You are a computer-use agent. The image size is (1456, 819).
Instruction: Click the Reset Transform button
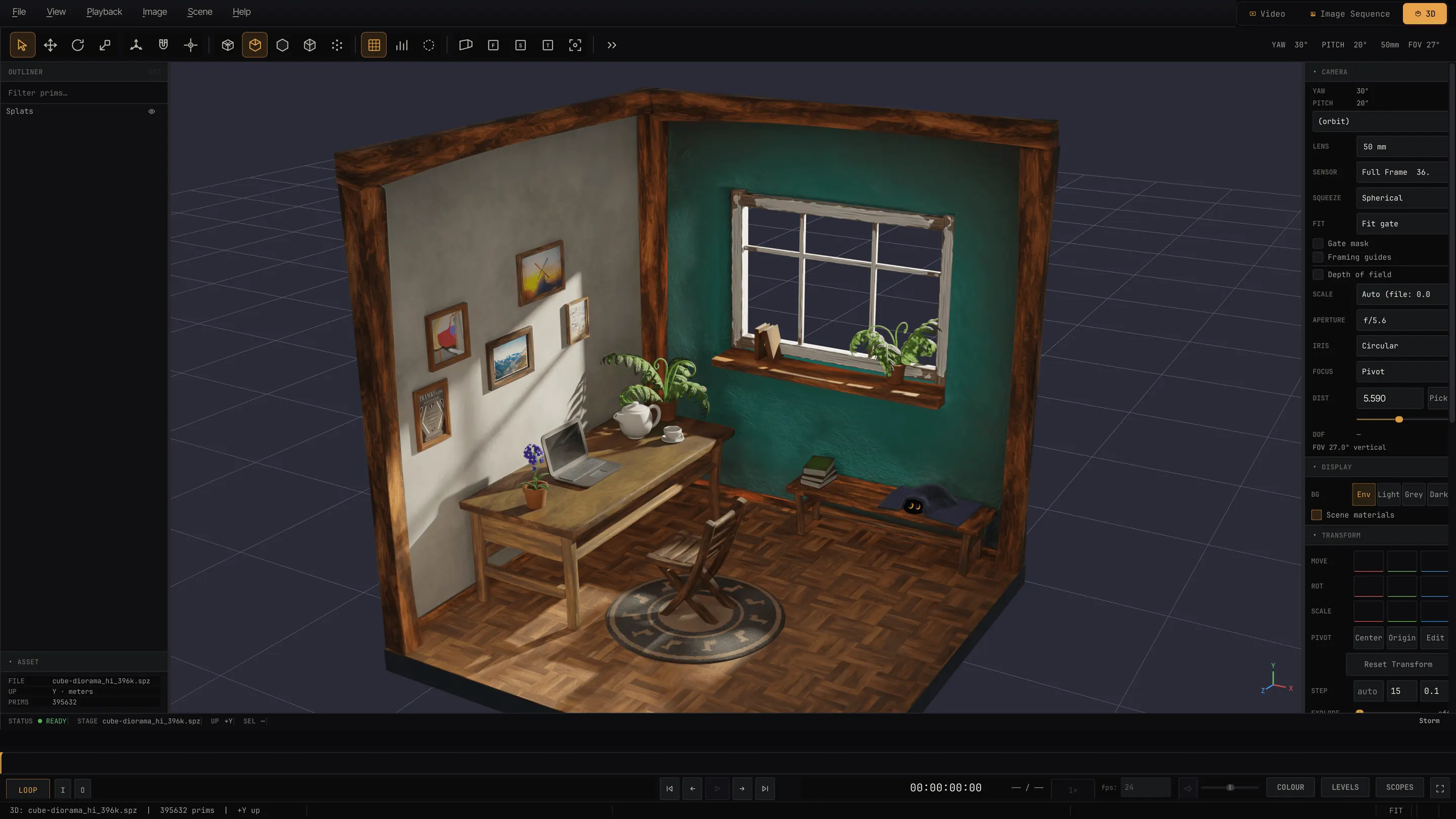(x=1398, y=664)
